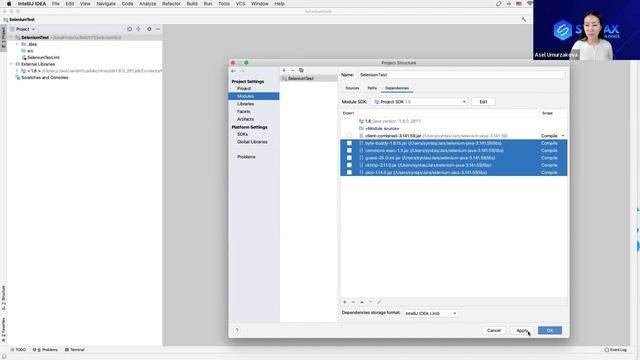Select the Modules item in Project Settings

pos(253,96)
